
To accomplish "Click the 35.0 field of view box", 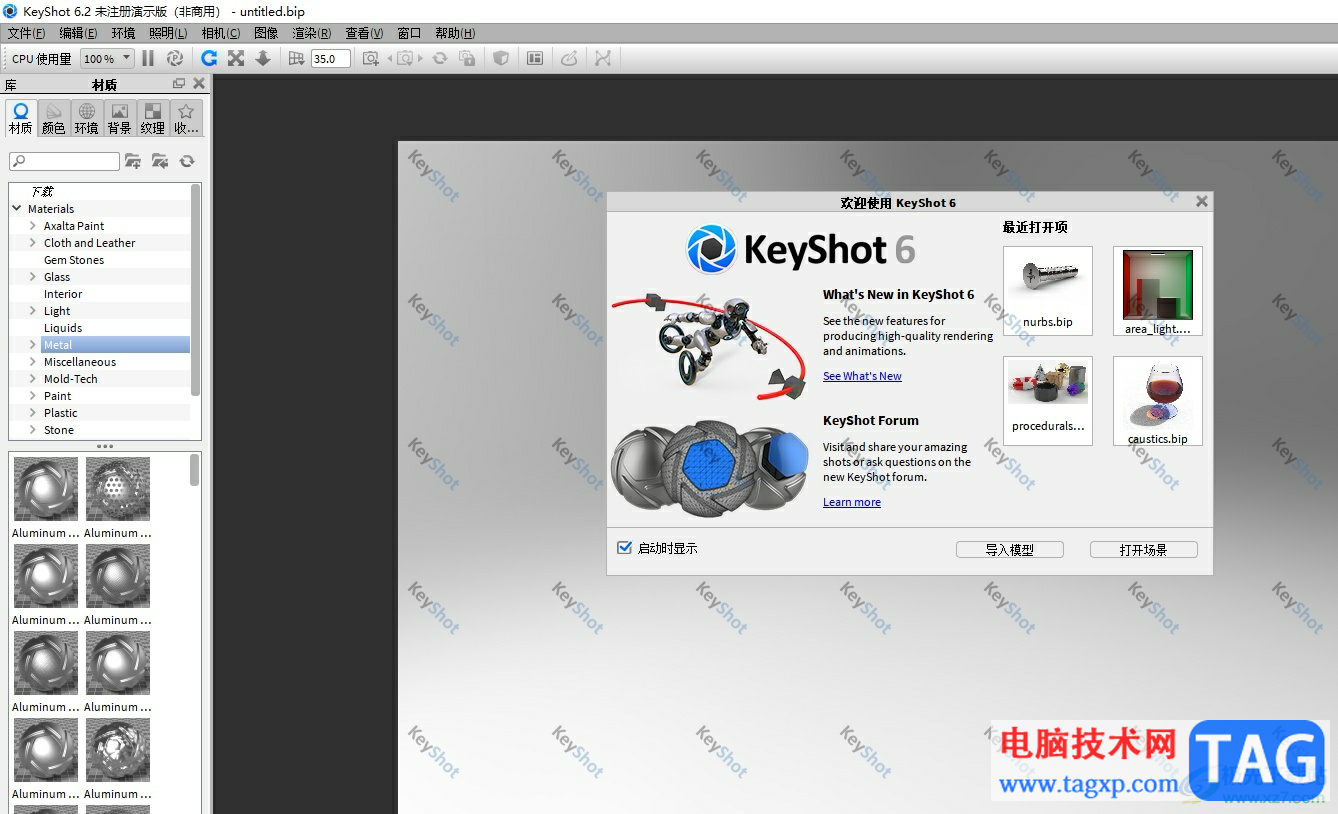I will click(331, 59).
